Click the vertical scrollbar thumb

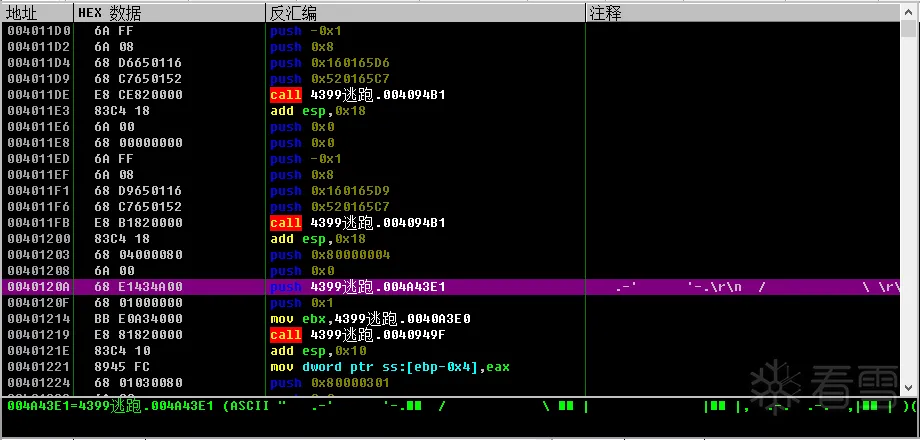pos(908,29)
